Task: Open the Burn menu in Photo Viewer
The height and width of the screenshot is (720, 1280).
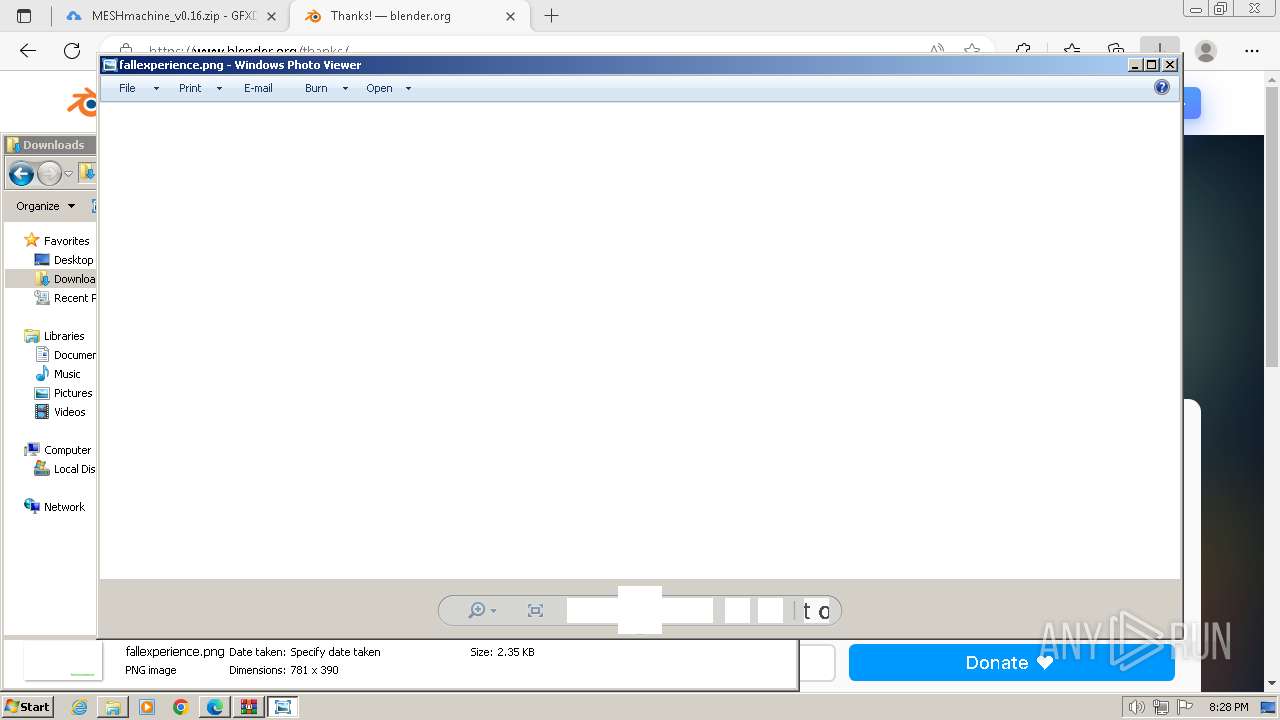Action: tap(316, 88)
